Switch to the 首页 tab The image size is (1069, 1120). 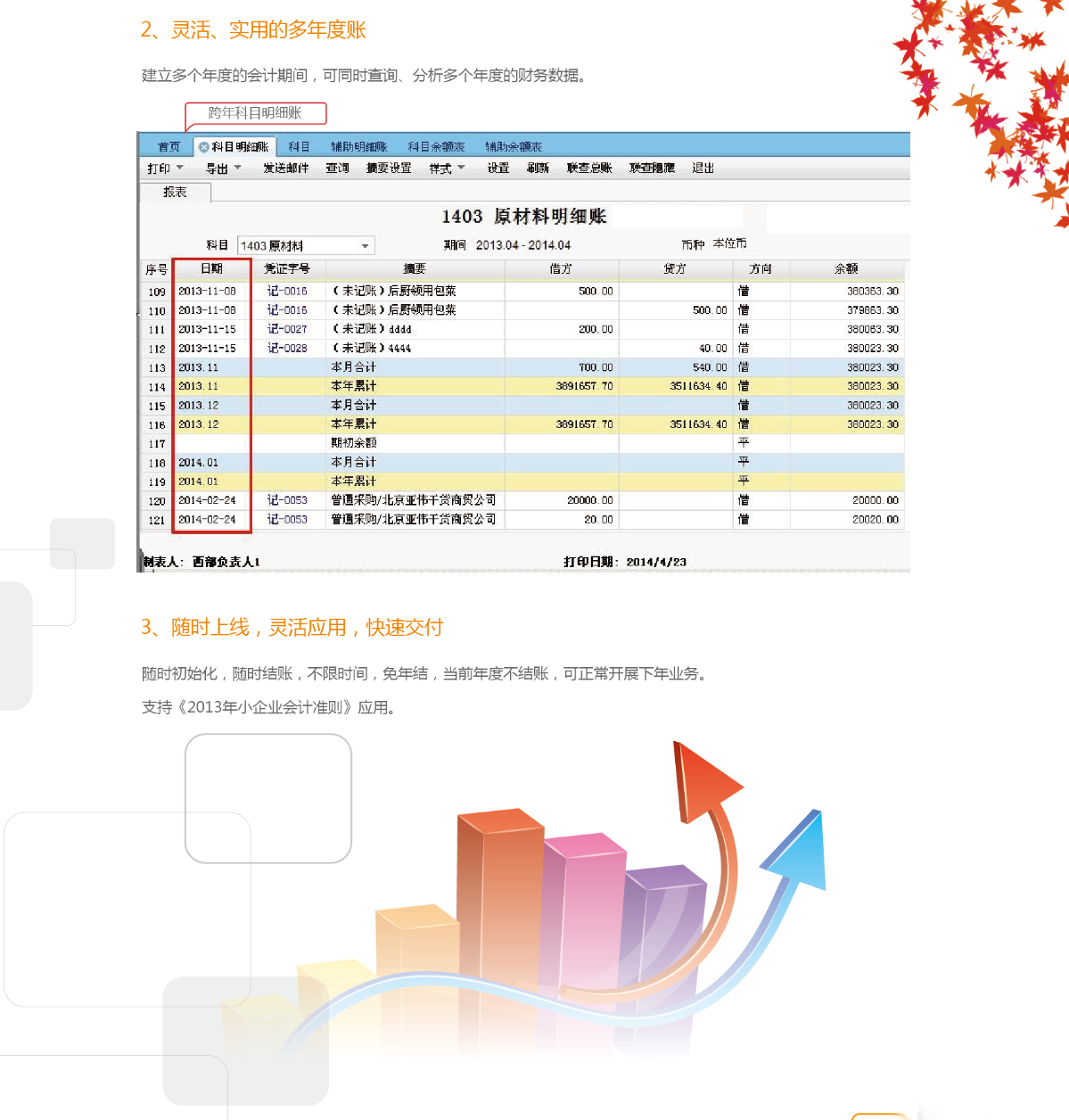click(x=169, y=147)
